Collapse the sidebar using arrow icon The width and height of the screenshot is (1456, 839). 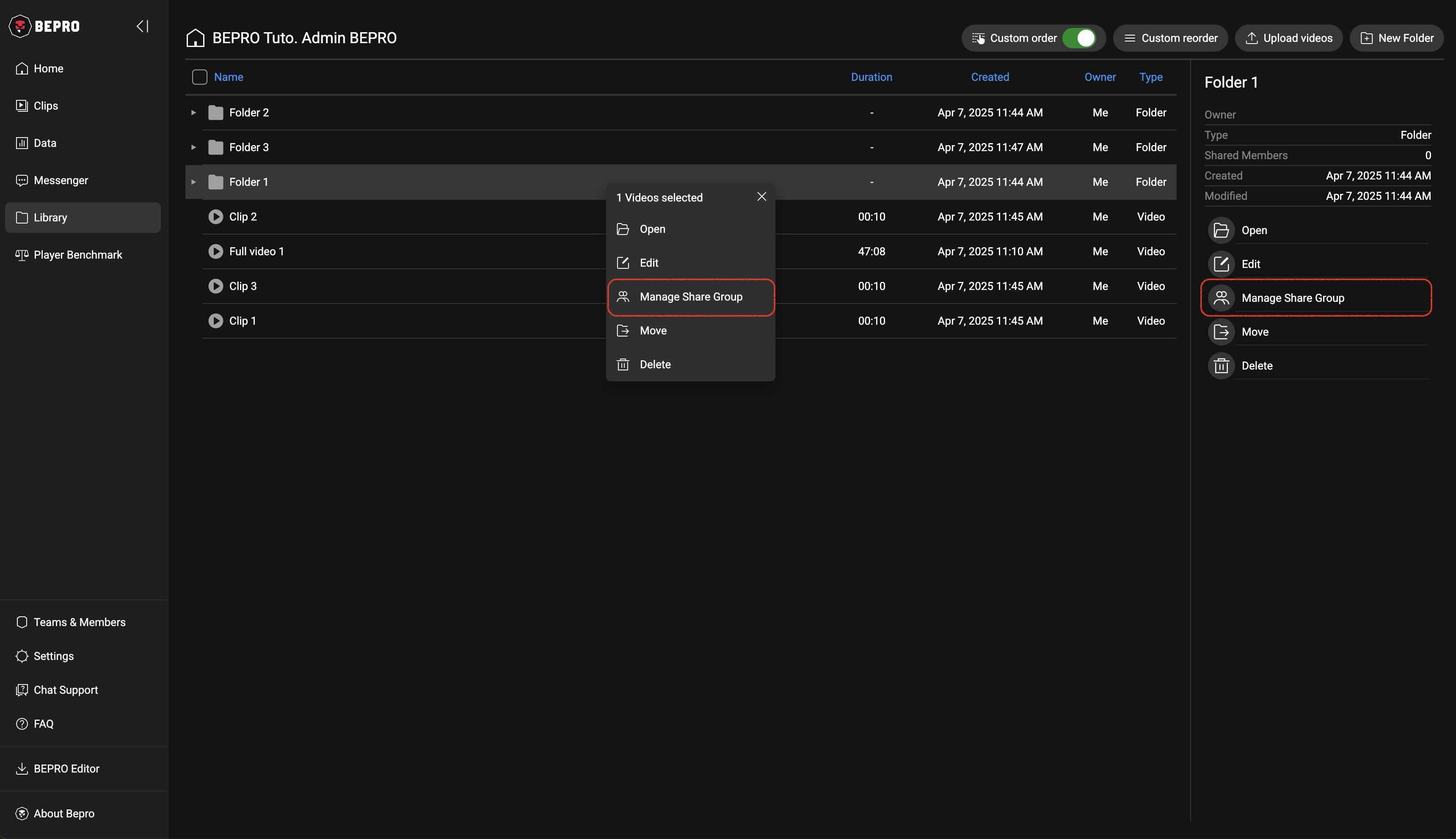pos(142,26)
